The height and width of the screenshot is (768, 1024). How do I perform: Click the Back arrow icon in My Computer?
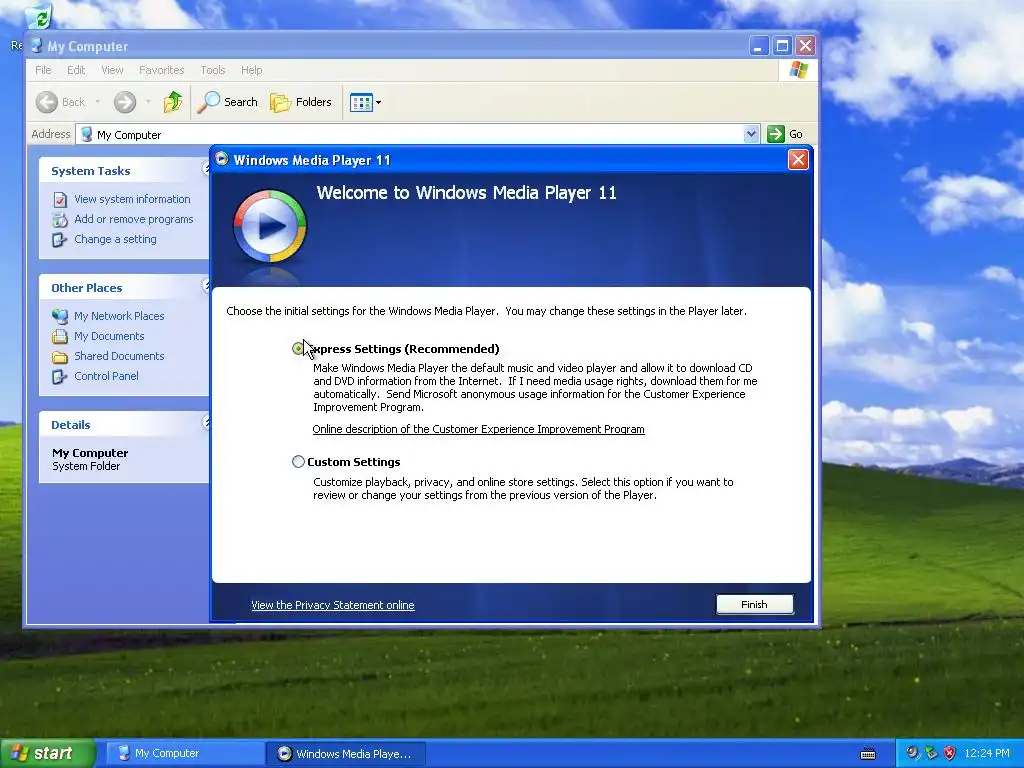coord(46,102)
